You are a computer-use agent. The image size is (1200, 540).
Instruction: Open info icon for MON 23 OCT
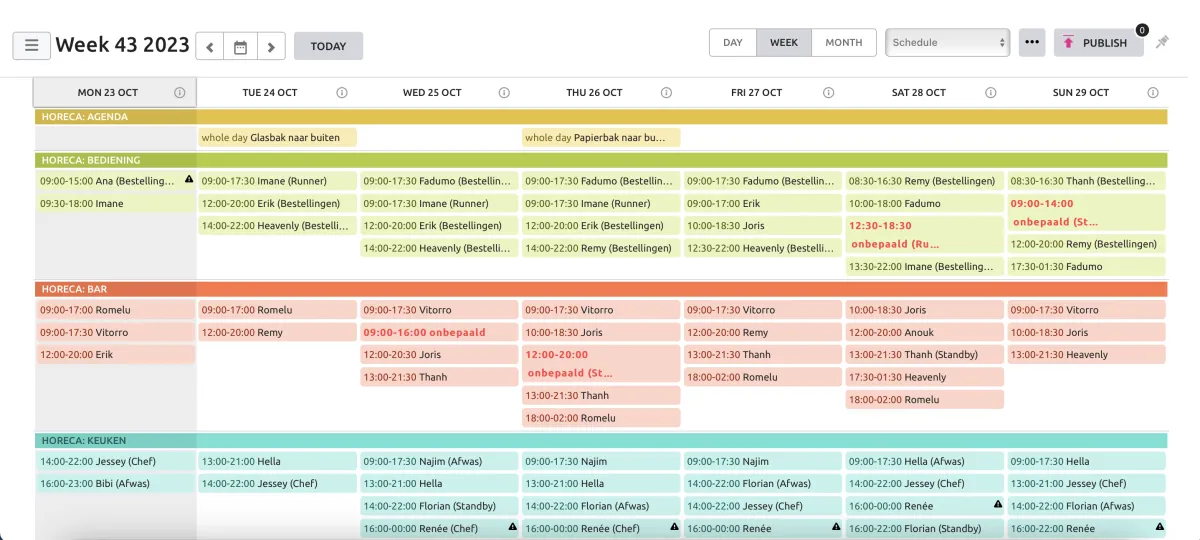180,92
